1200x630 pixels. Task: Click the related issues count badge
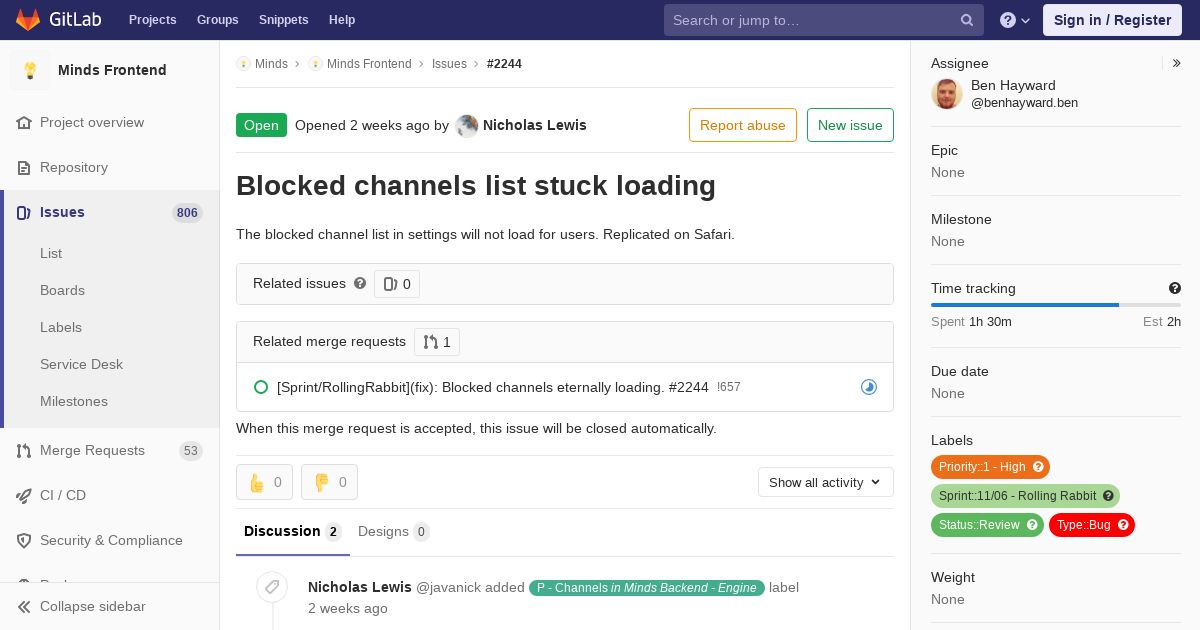[x=397, y=284]
